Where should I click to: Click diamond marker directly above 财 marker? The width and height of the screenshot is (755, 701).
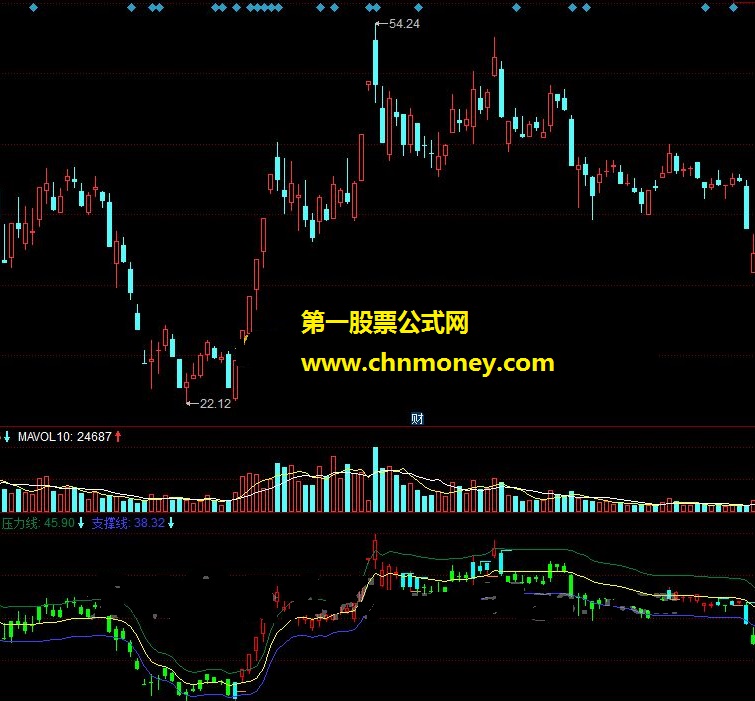coord(418,7)
